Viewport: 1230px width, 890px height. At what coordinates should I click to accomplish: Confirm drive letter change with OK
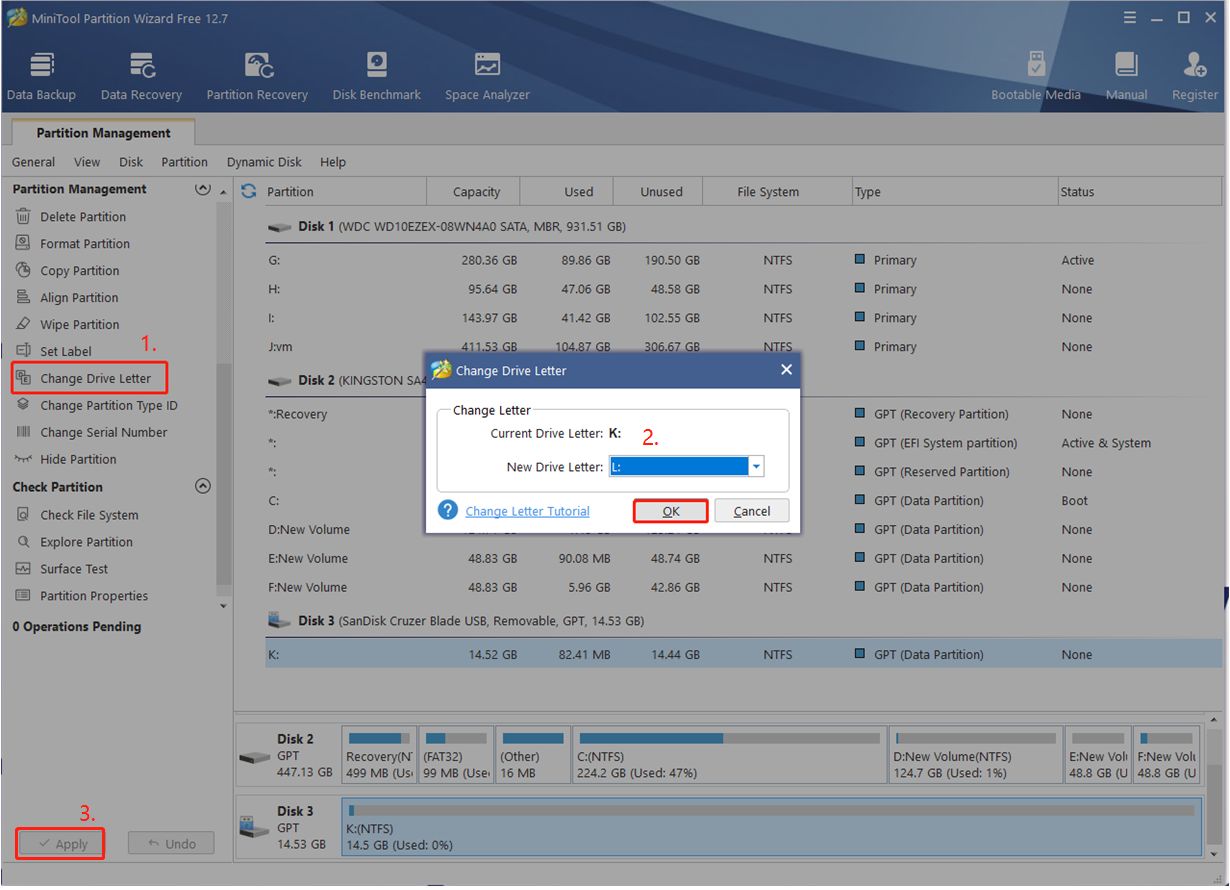coord(671,511)
